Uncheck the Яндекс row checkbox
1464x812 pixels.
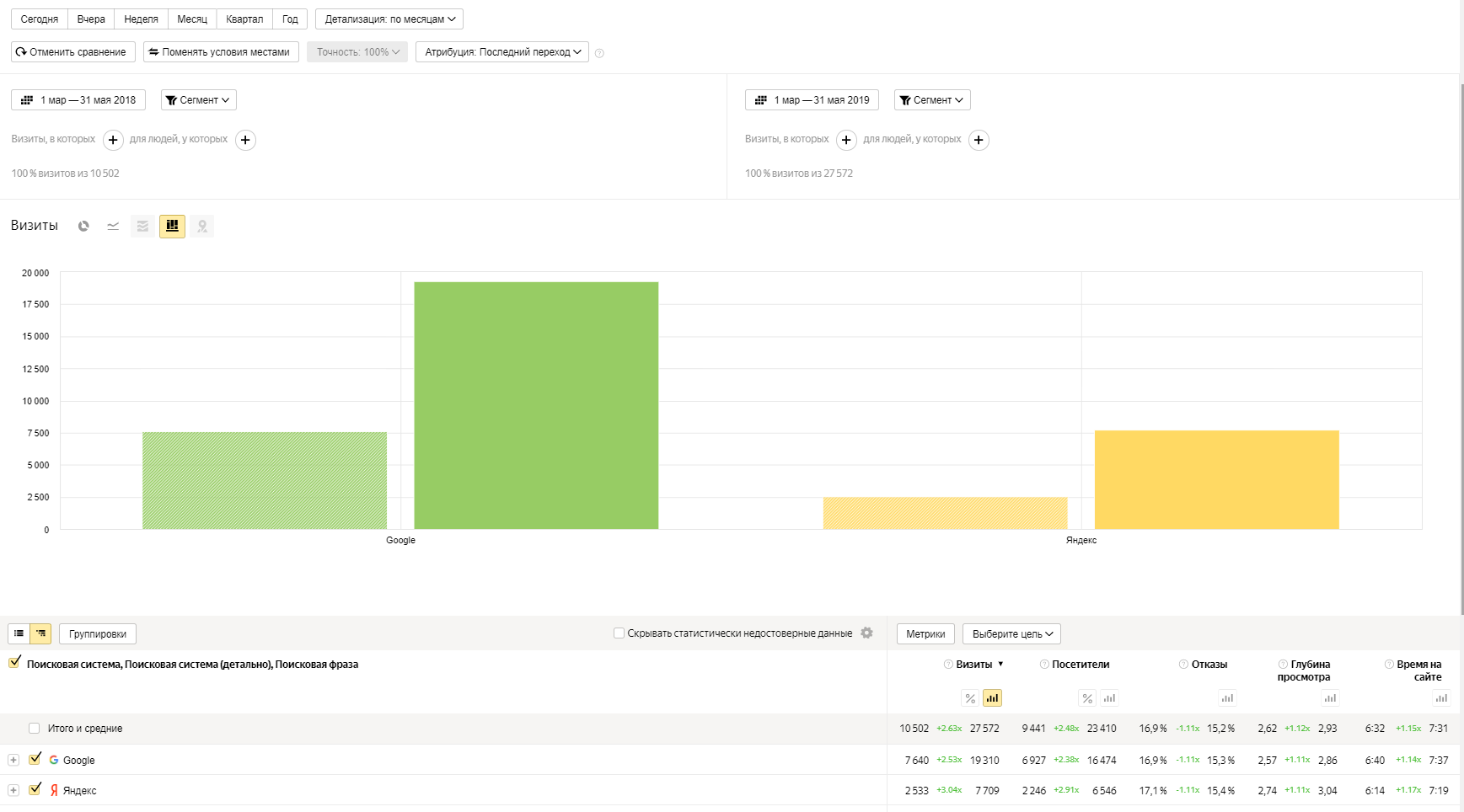(x=35, y=789)
